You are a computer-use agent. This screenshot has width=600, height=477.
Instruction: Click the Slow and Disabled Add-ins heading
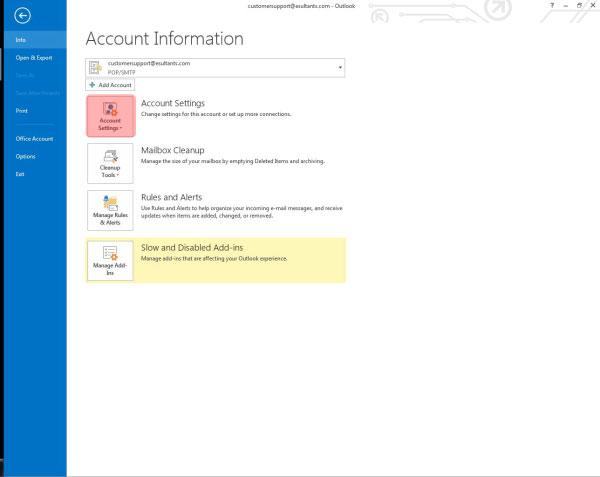[192, 248]
